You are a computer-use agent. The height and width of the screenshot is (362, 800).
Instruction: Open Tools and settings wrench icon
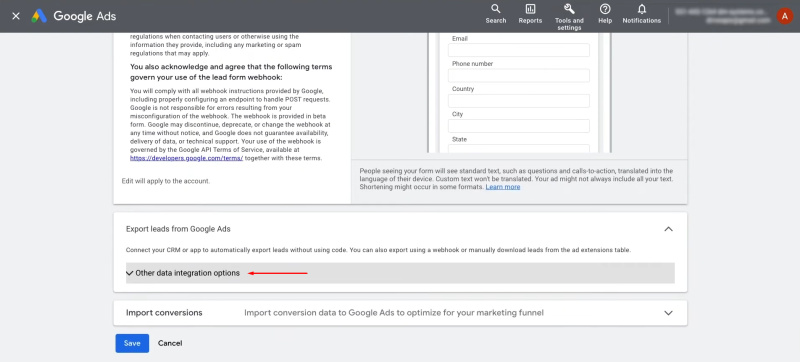pyautogui.click(x=569, y=16)
